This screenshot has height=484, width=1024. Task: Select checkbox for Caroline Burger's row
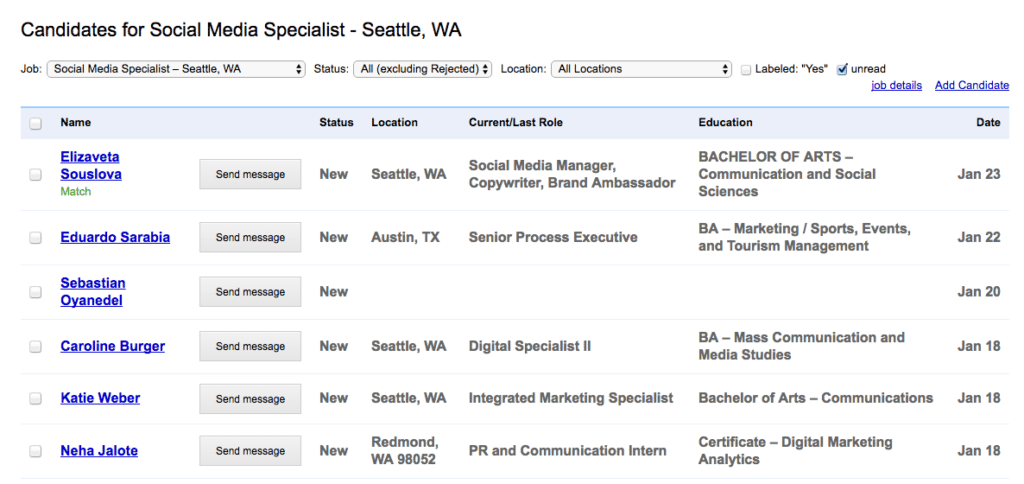36,347
